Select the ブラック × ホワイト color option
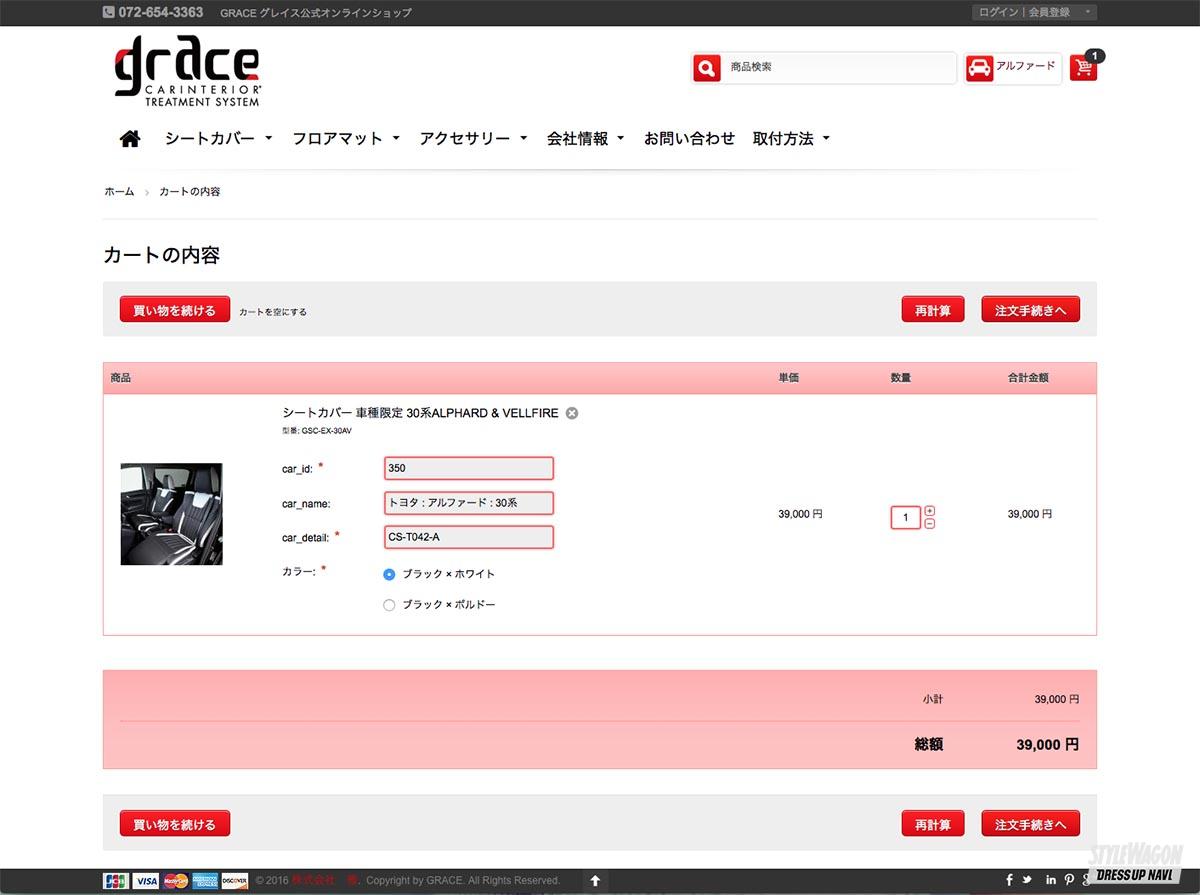The width and height of the screenshot is (1200, 895). point(389,574)
